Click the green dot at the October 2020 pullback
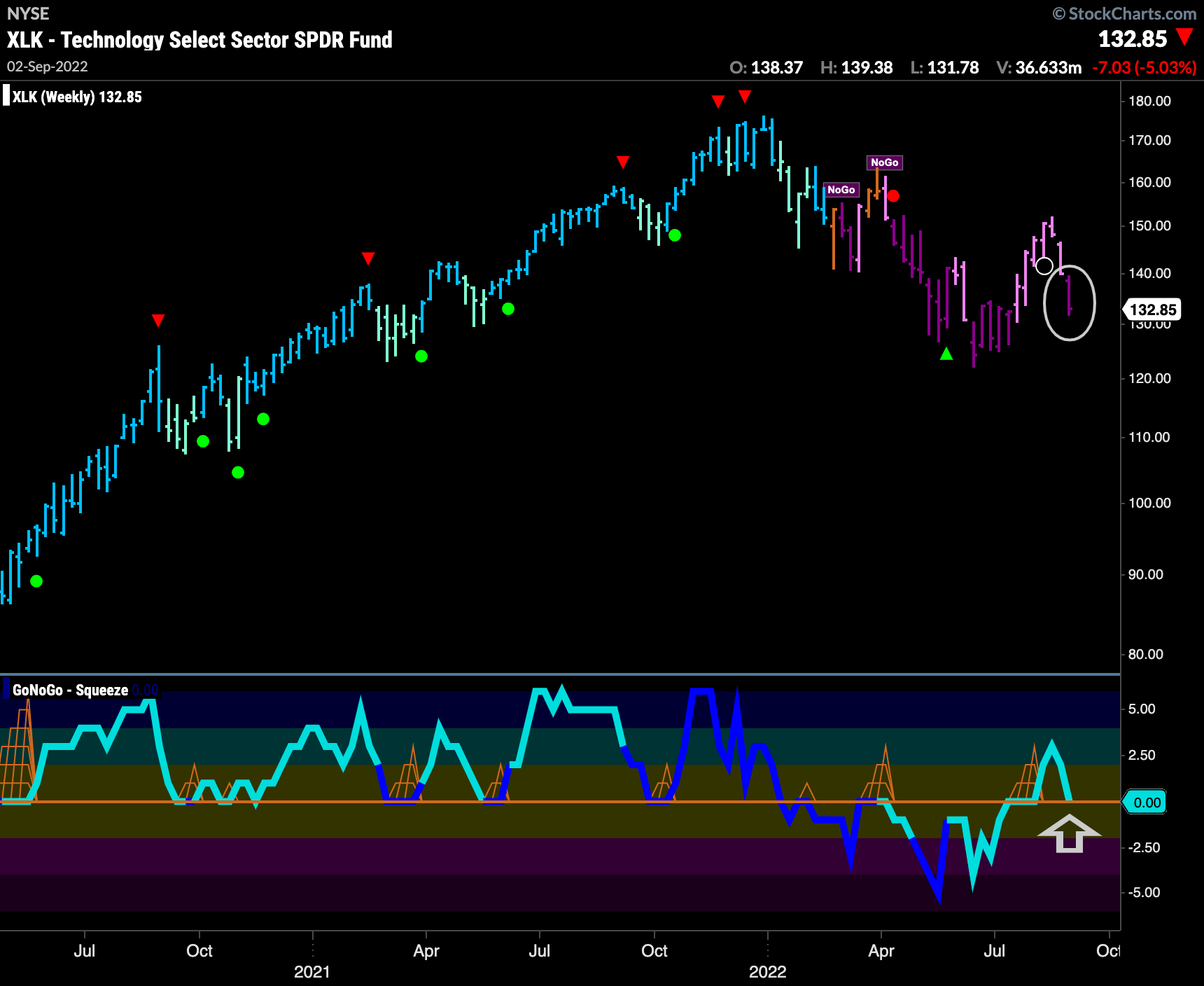1204x986 pixels. coord(203,441)
